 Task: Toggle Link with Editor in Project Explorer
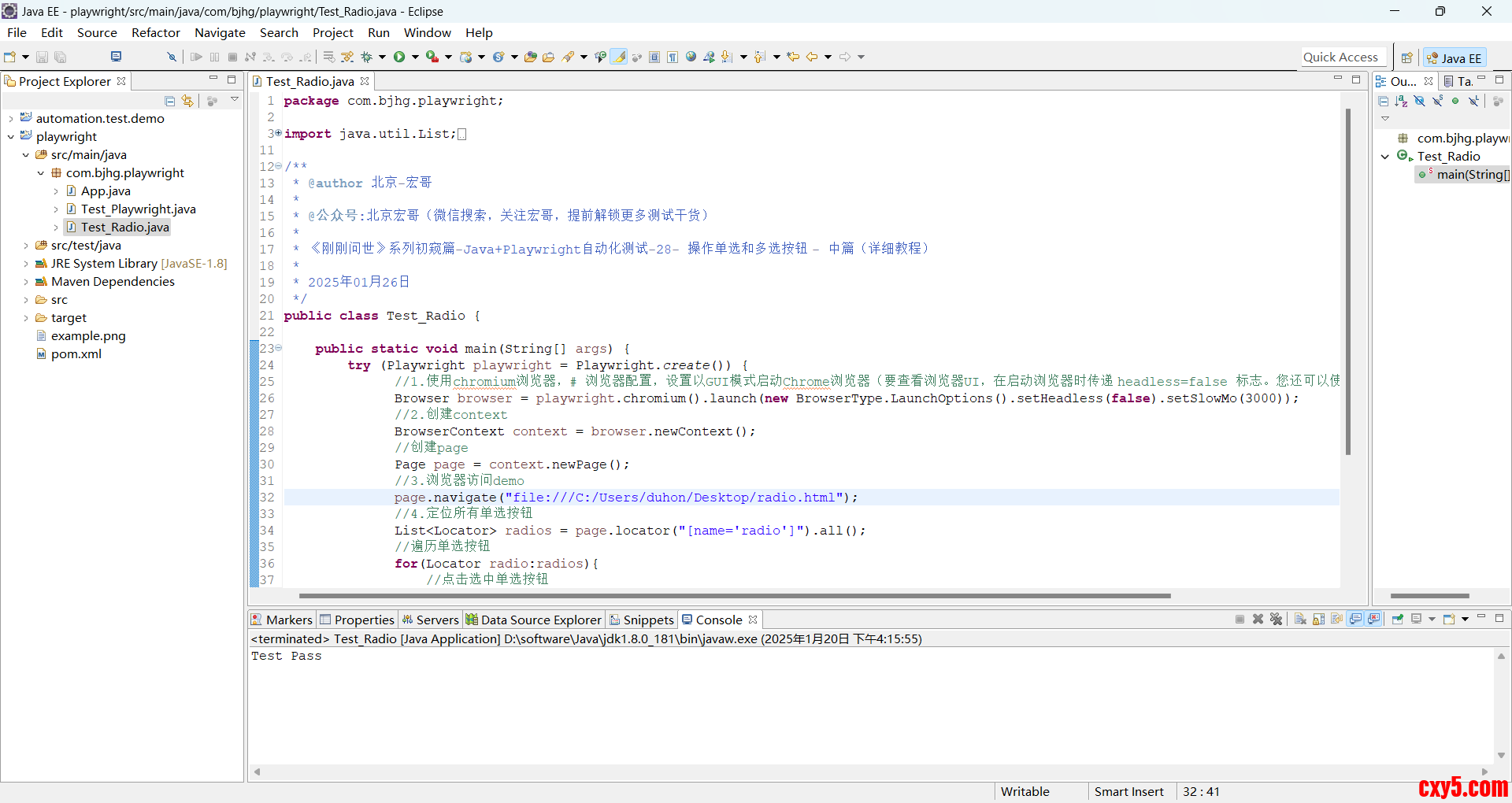pyautogui.click(x=187, y=101)
